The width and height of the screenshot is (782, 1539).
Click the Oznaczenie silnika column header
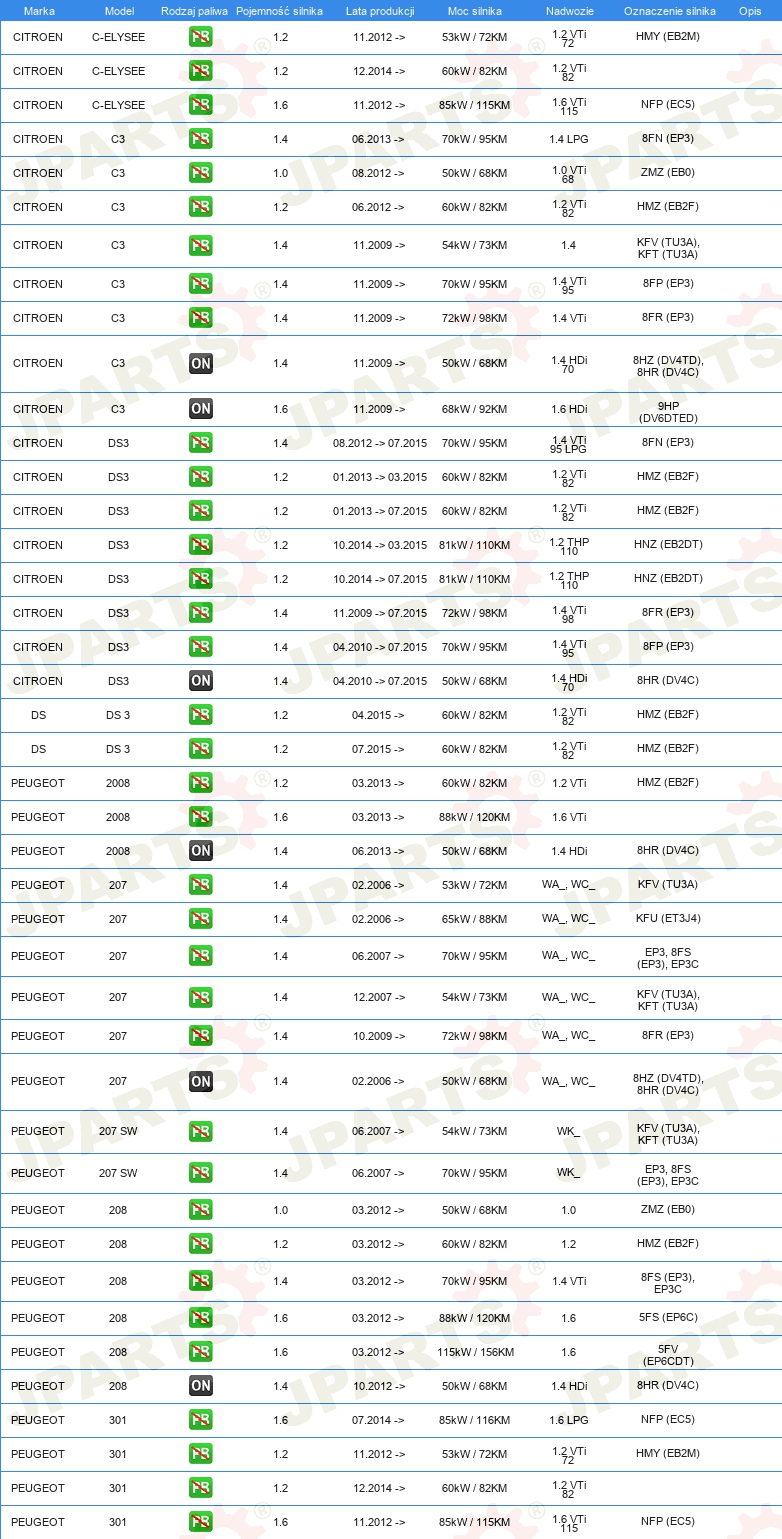(669, 10)
